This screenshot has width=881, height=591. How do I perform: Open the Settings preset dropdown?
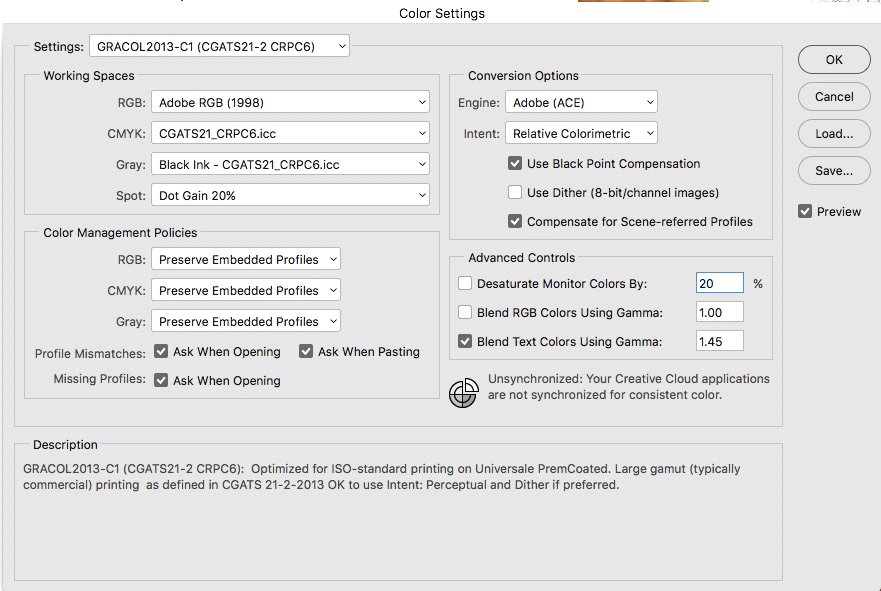pyautogui.click(x=218, y=45)
